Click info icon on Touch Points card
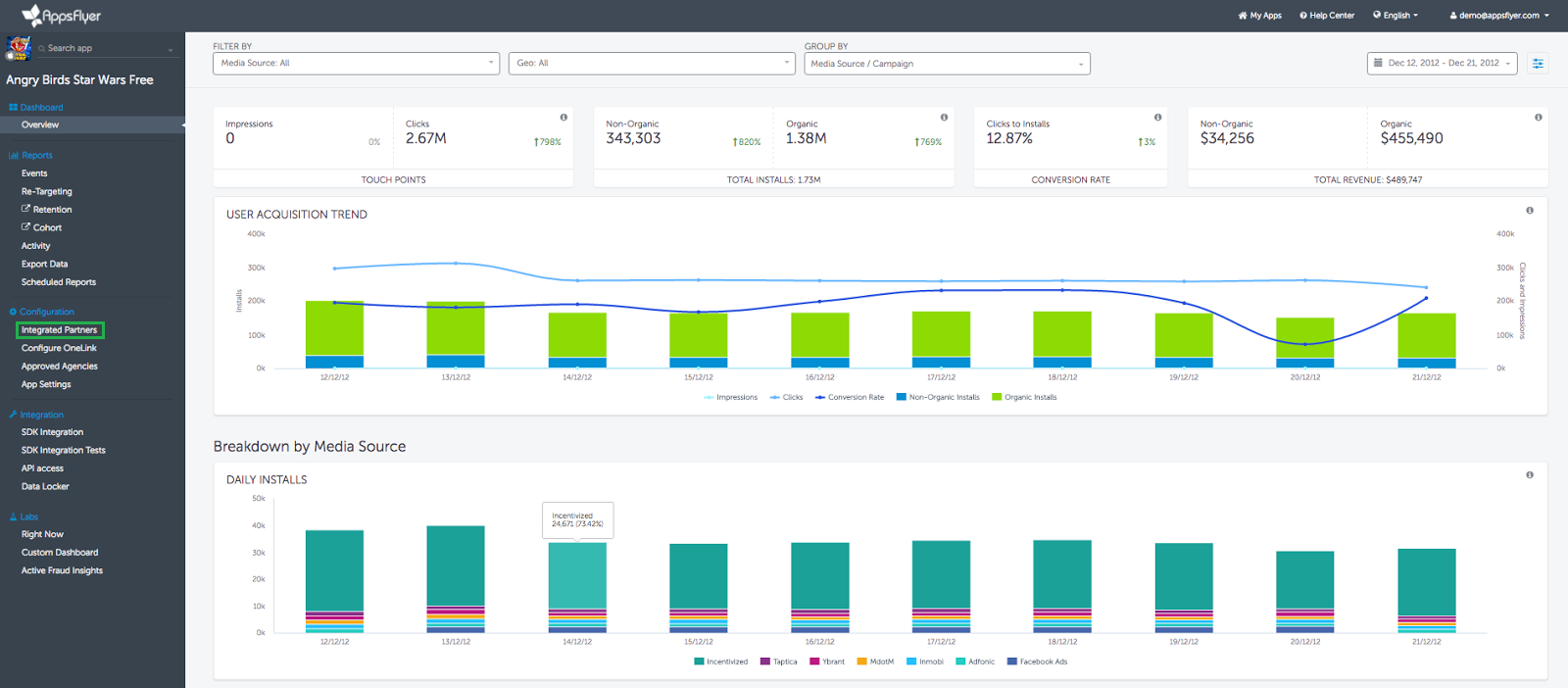This screenshot has height=688, width=1568. click(x=563, y=118)
